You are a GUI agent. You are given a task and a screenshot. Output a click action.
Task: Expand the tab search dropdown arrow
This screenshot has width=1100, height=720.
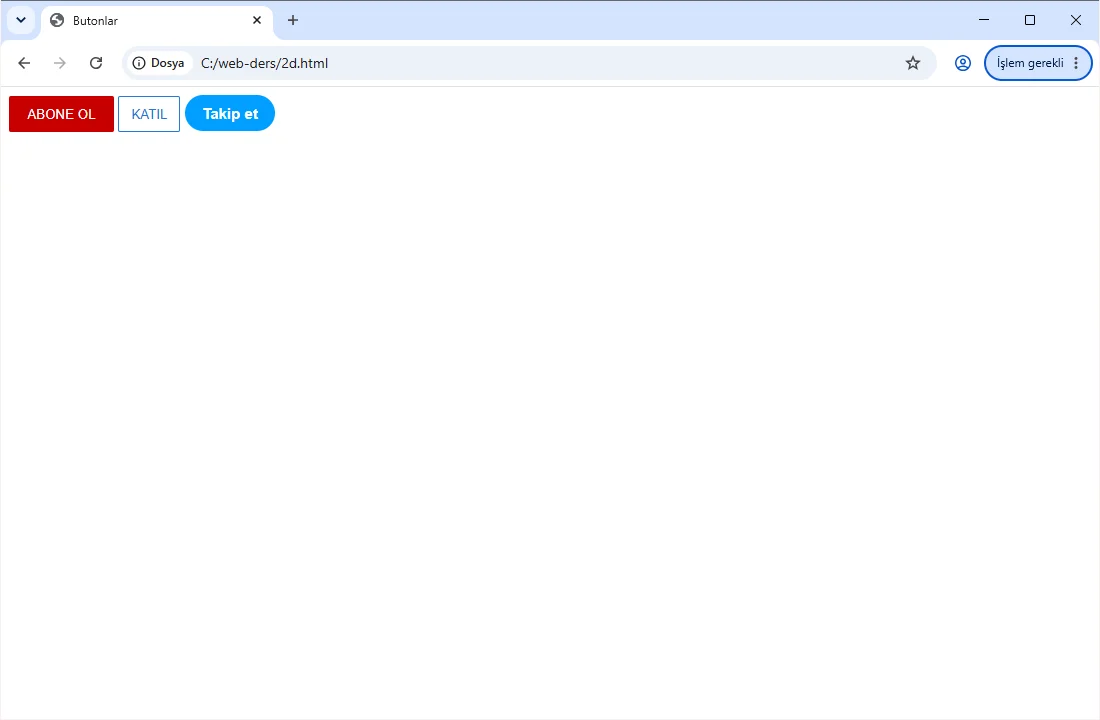(x=21, y=20)
